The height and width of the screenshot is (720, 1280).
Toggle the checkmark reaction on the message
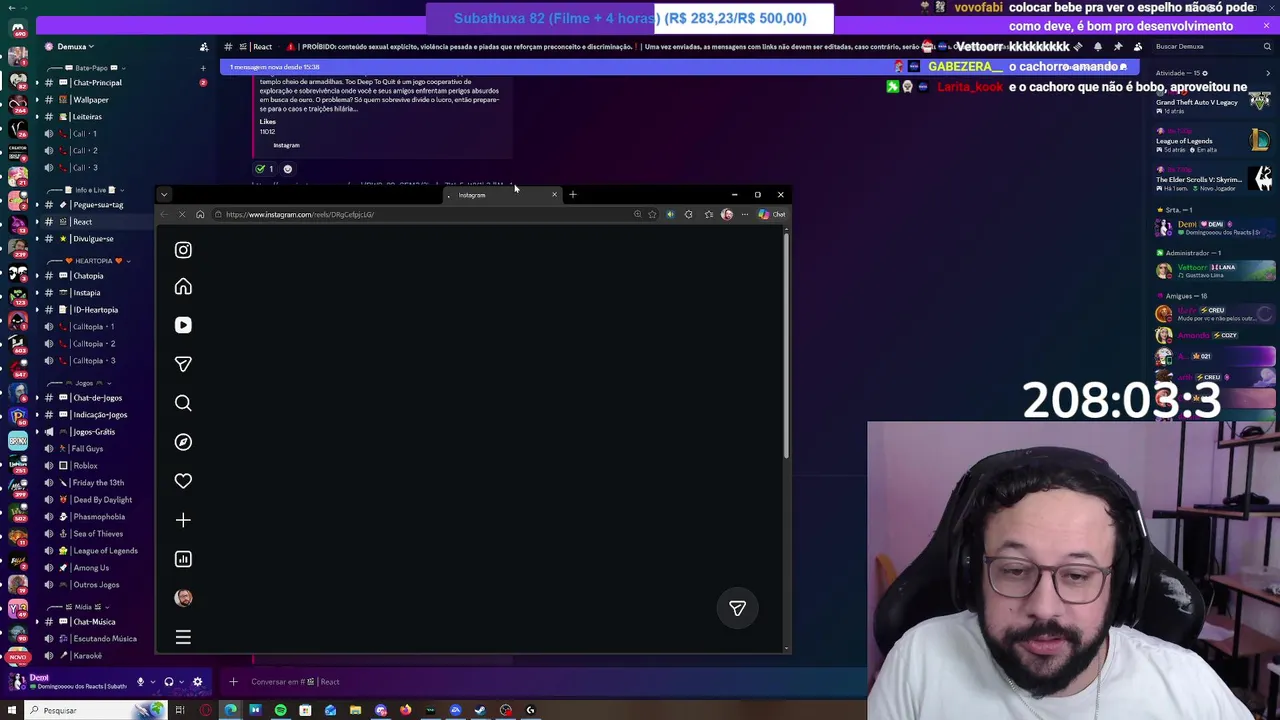(265, 169)
